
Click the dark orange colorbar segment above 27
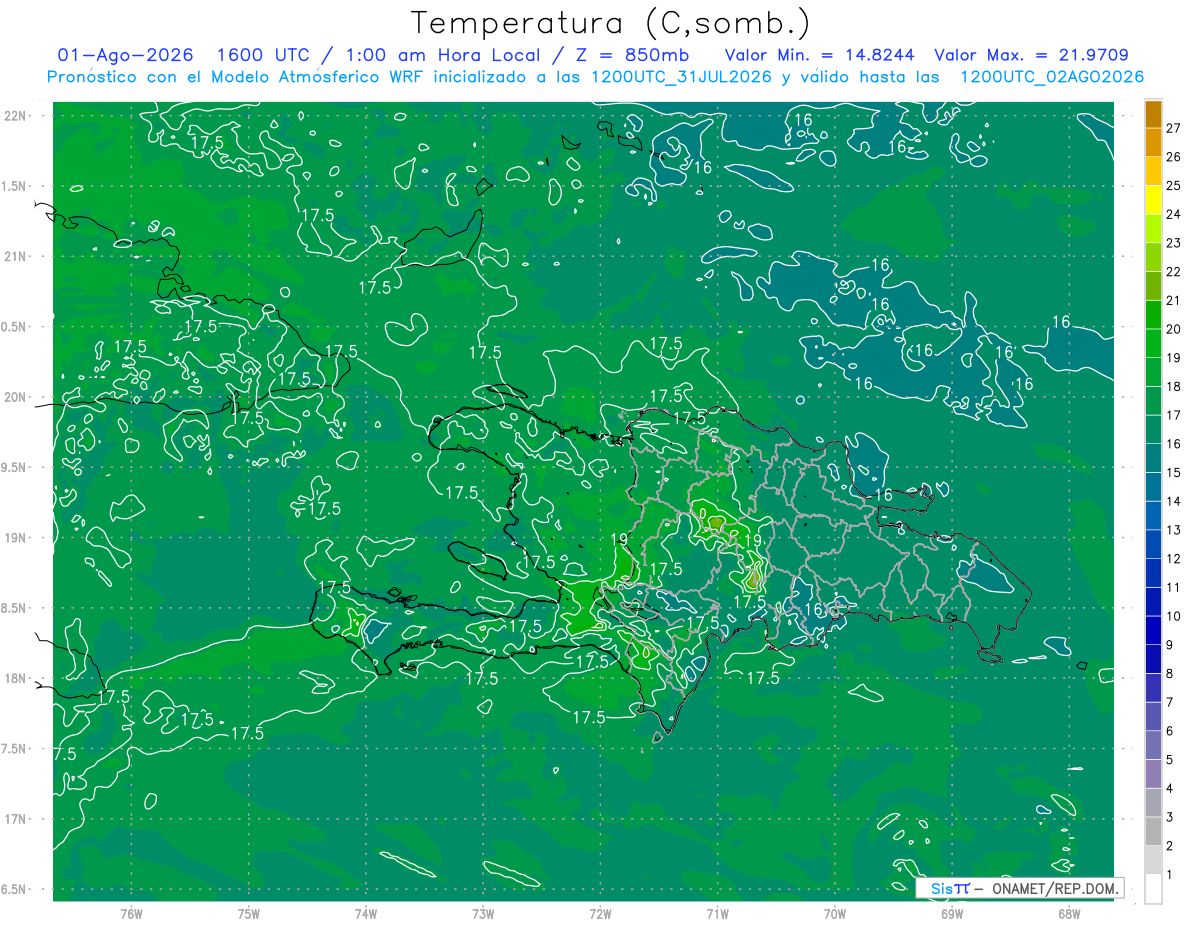point(1153,114)
